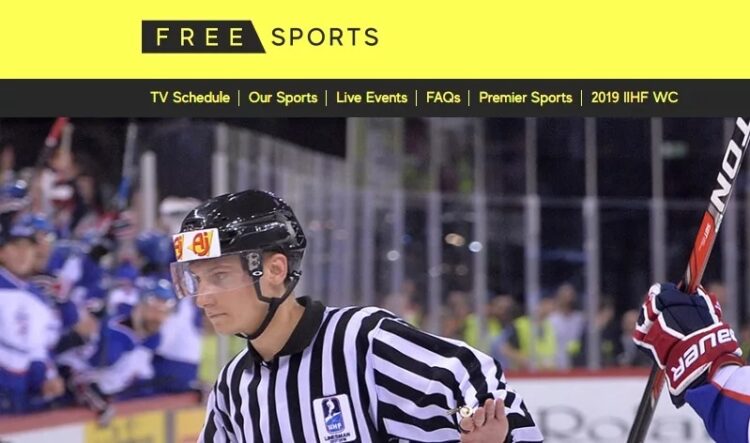
Task: Open the 2019 IIHF WC page
Action: pos(634,98)
